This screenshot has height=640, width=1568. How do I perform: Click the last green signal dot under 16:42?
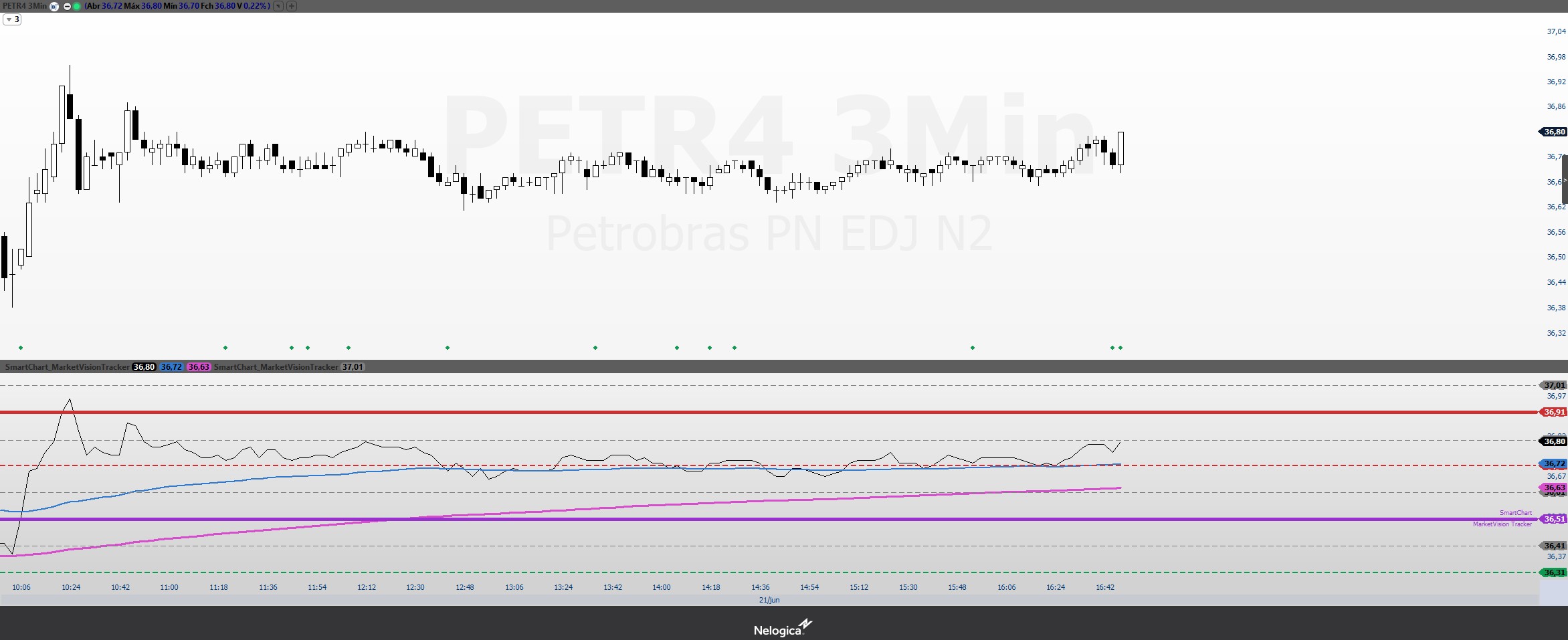[x=1120, y=348]
